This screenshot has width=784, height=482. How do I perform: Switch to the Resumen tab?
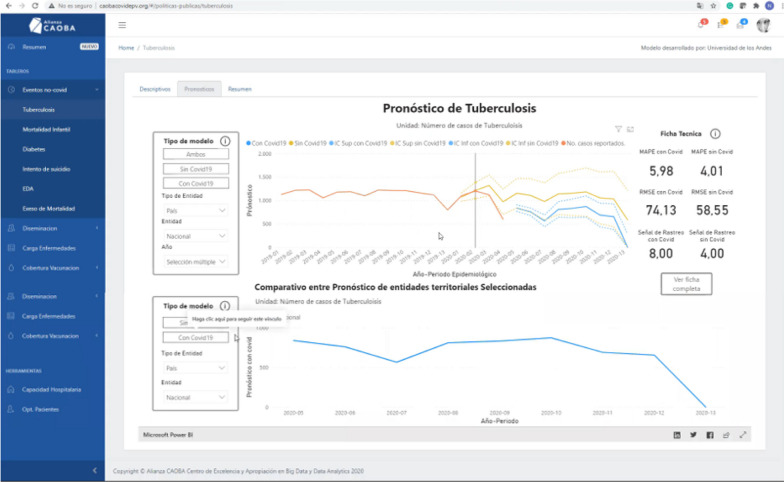tap(240, 89)
